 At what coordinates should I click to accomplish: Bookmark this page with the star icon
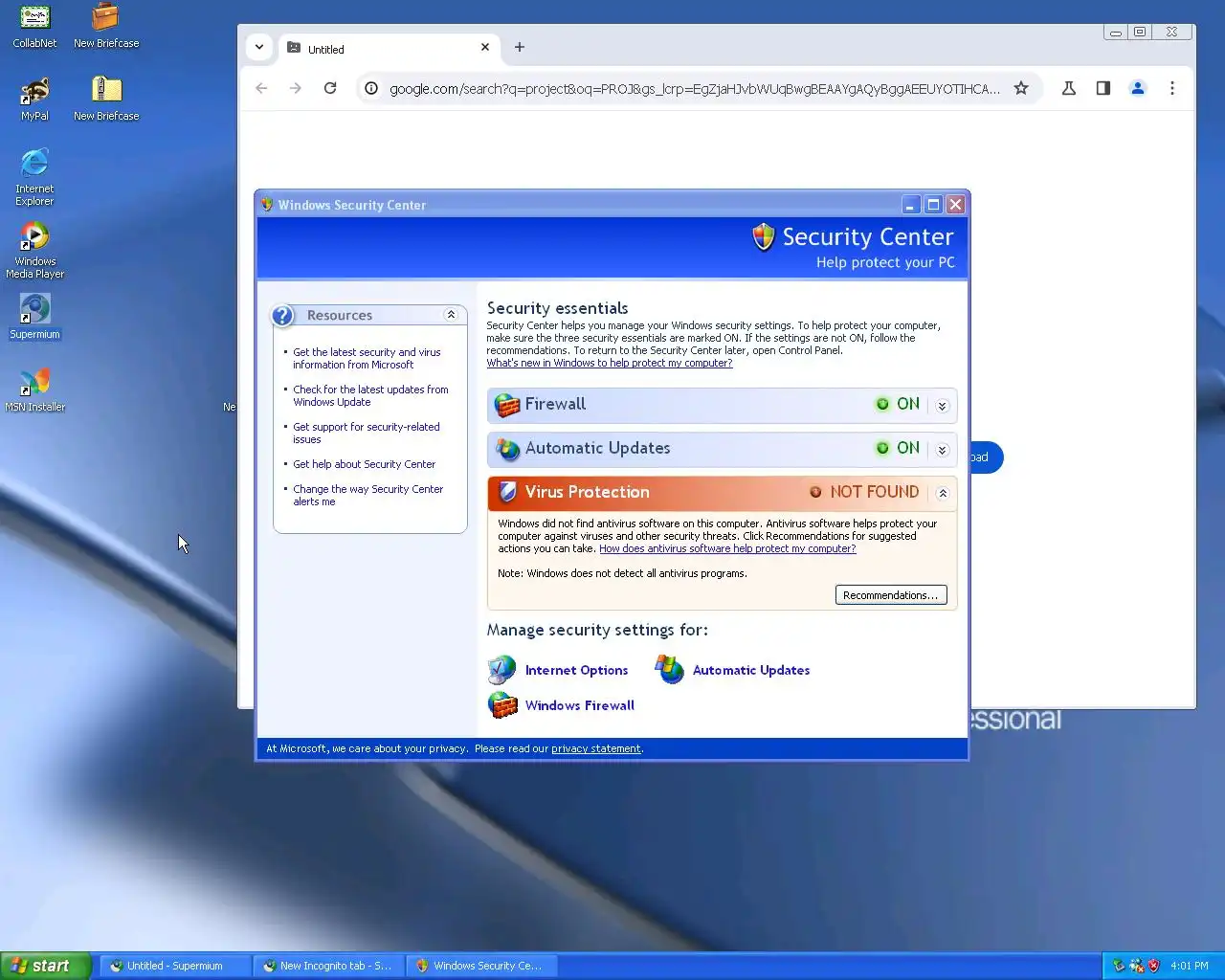coord(1021,88)
